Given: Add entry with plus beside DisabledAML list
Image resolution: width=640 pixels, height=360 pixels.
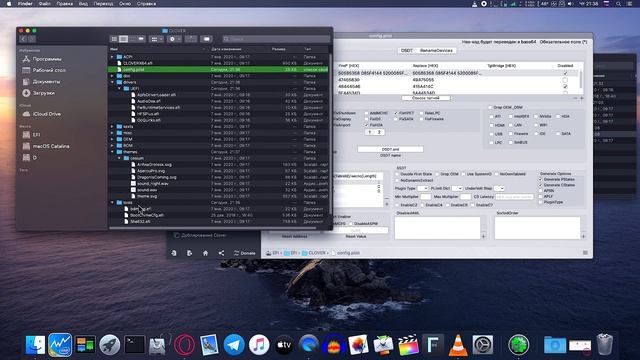Looking at the screenshot, I should tap(483, 236).
